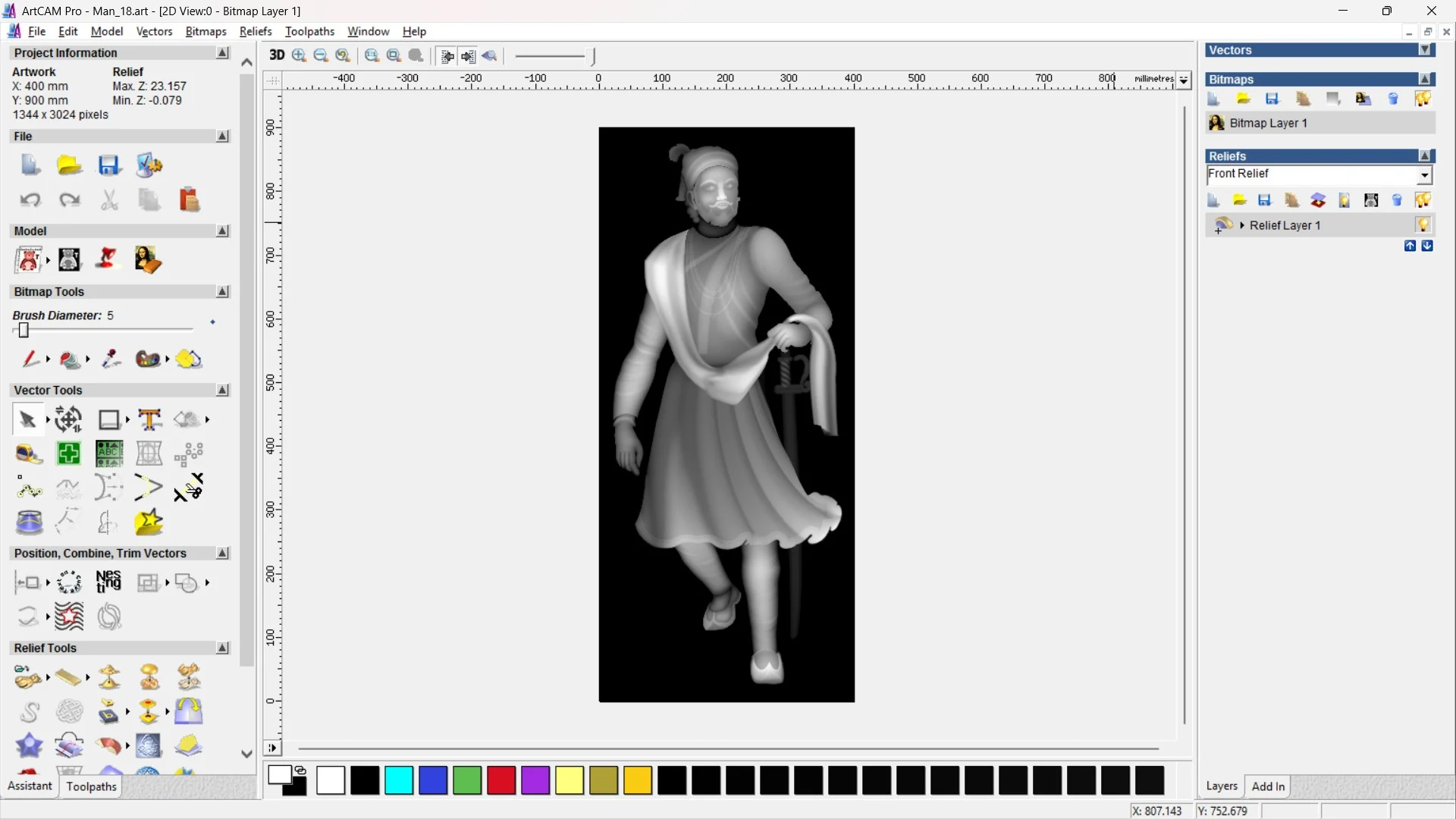Select the Create Vector Text tool

pyautogui.click(x=149, y=419)
